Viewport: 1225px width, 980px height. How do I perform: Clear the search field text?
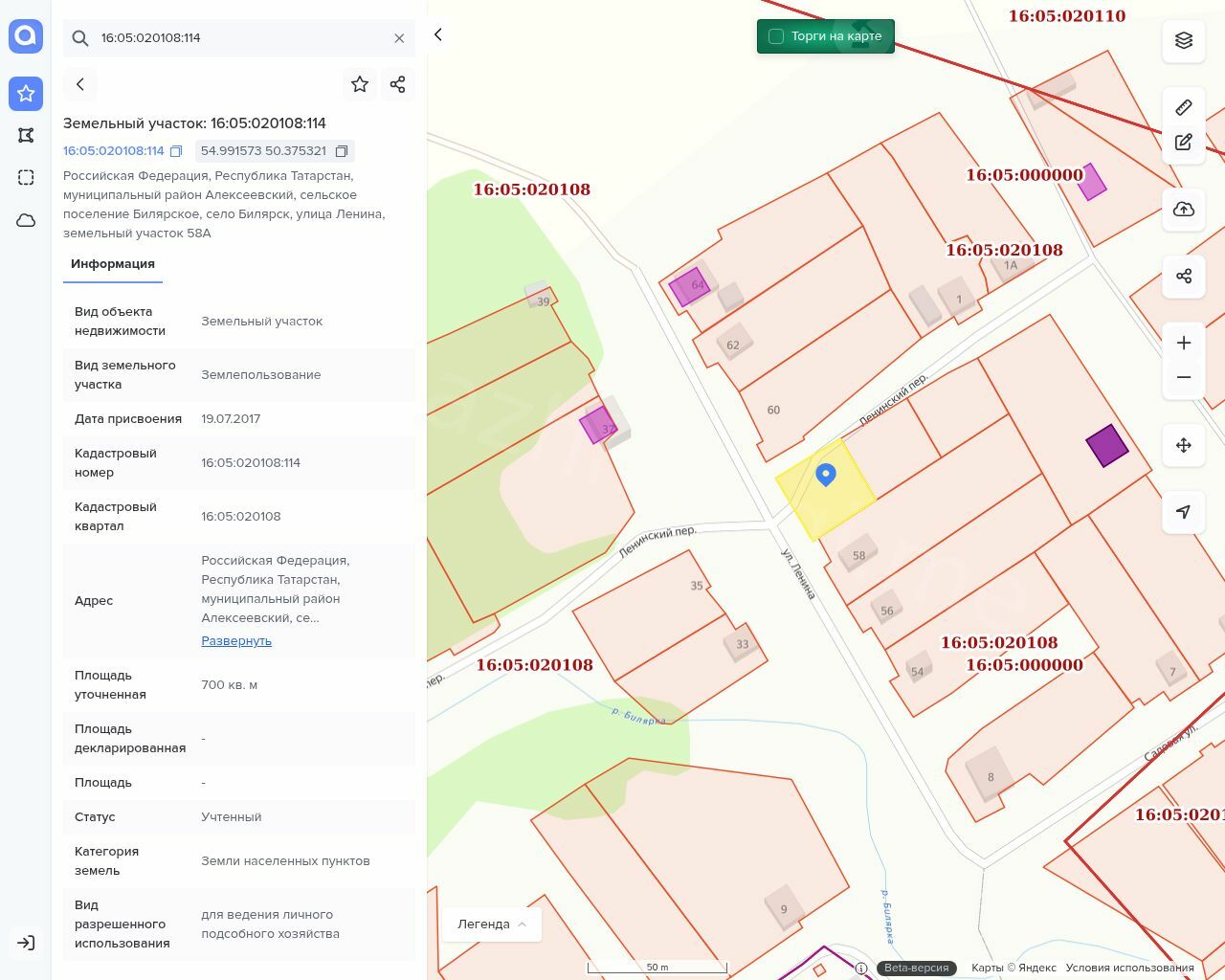tap(399, 38)
